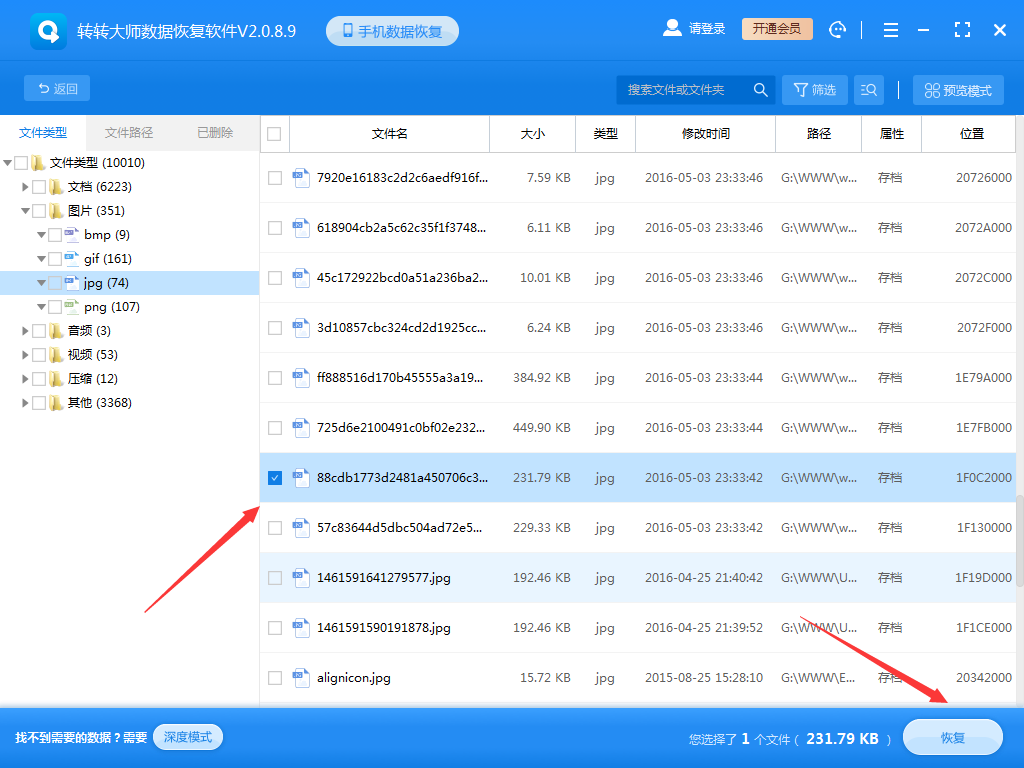This screenshot has height=768, width=1024.
Task: Collapse the jpg (74) tree node
Action: (x=41, y=282)
